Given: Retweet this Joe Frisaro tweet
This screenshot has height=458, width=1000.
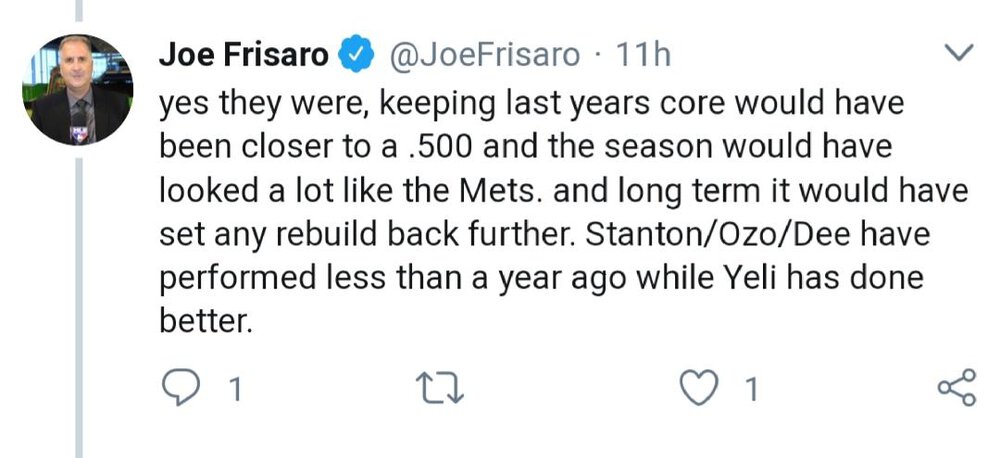Looking at the screenshot, I should click(x=439, y=389).
